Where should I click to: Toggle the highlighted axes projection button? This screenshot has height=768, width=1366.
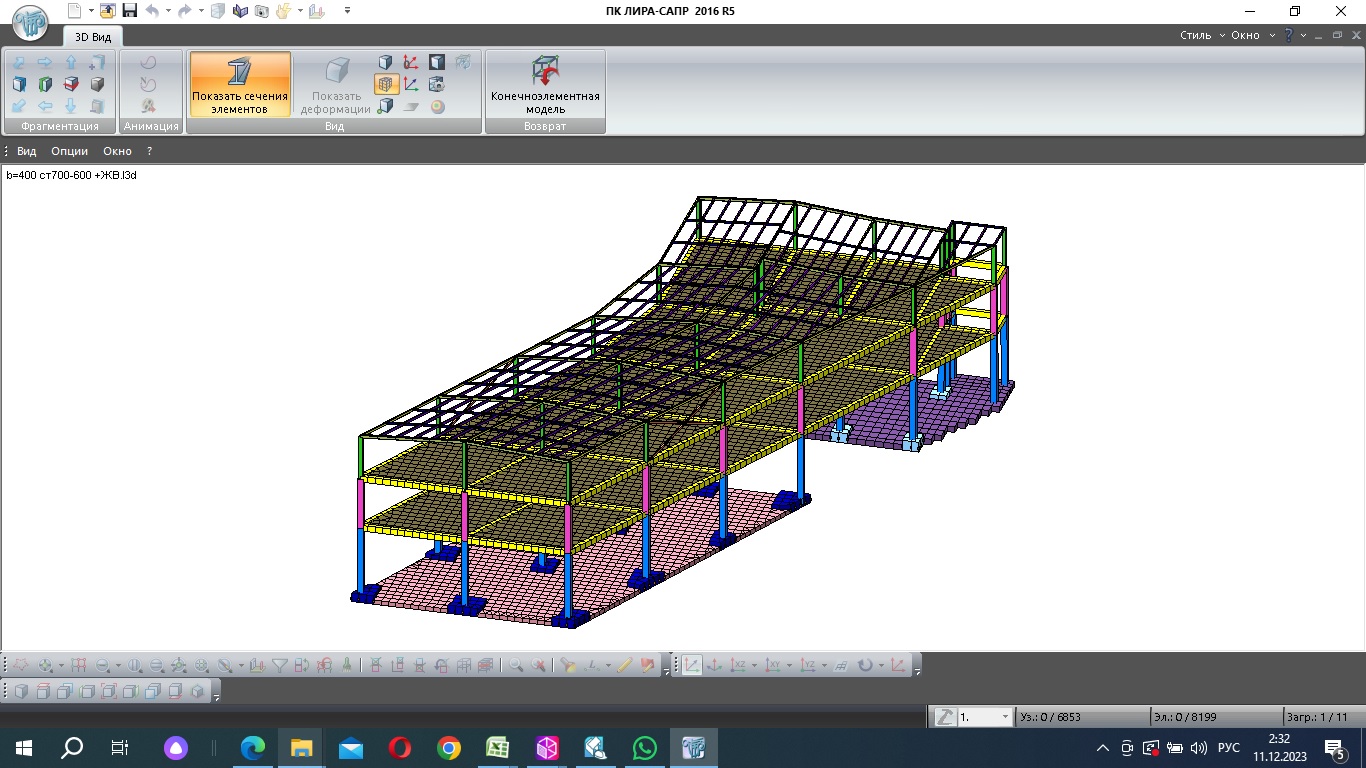[692, 665]
